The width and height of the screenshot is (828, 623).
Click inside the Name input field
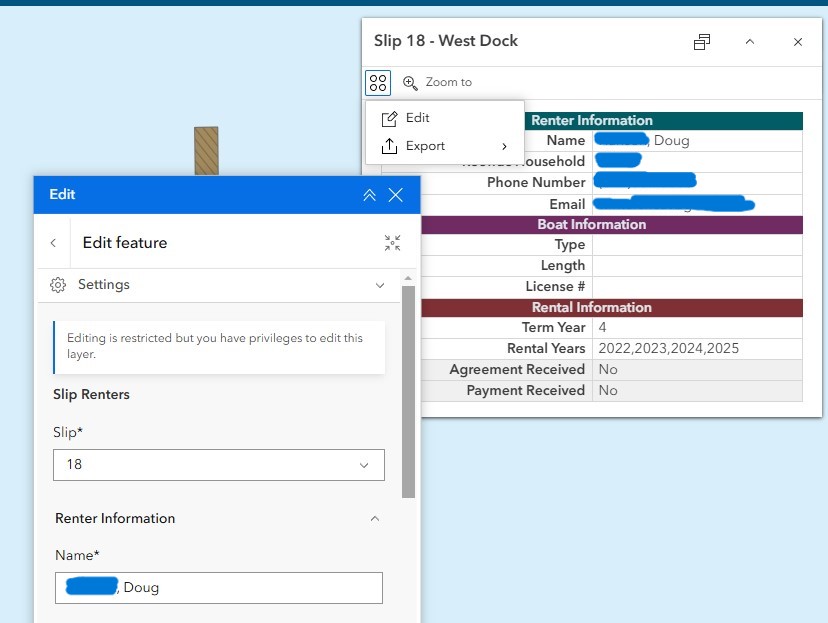218,588
